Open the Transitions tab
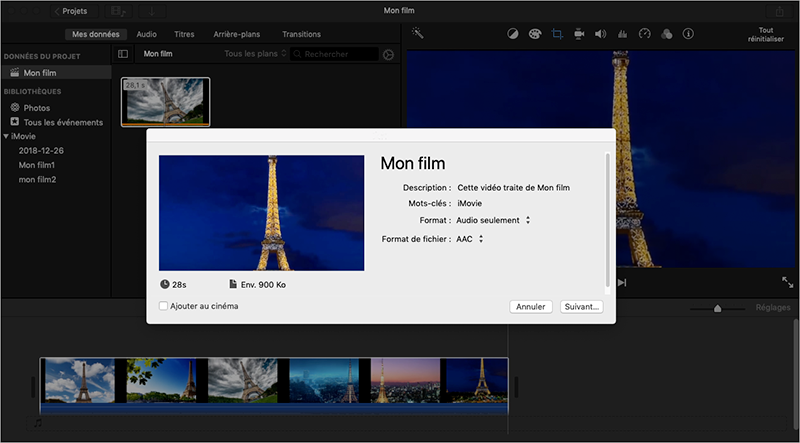The height and width of the screenshot is (443, 800). coord(301,34)
